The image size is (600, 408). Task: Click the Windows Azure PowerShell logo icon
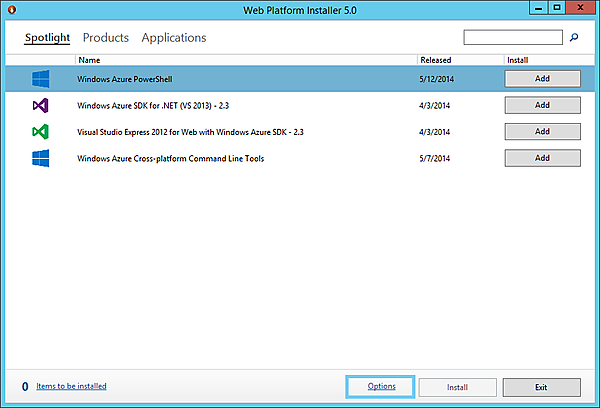41,78
